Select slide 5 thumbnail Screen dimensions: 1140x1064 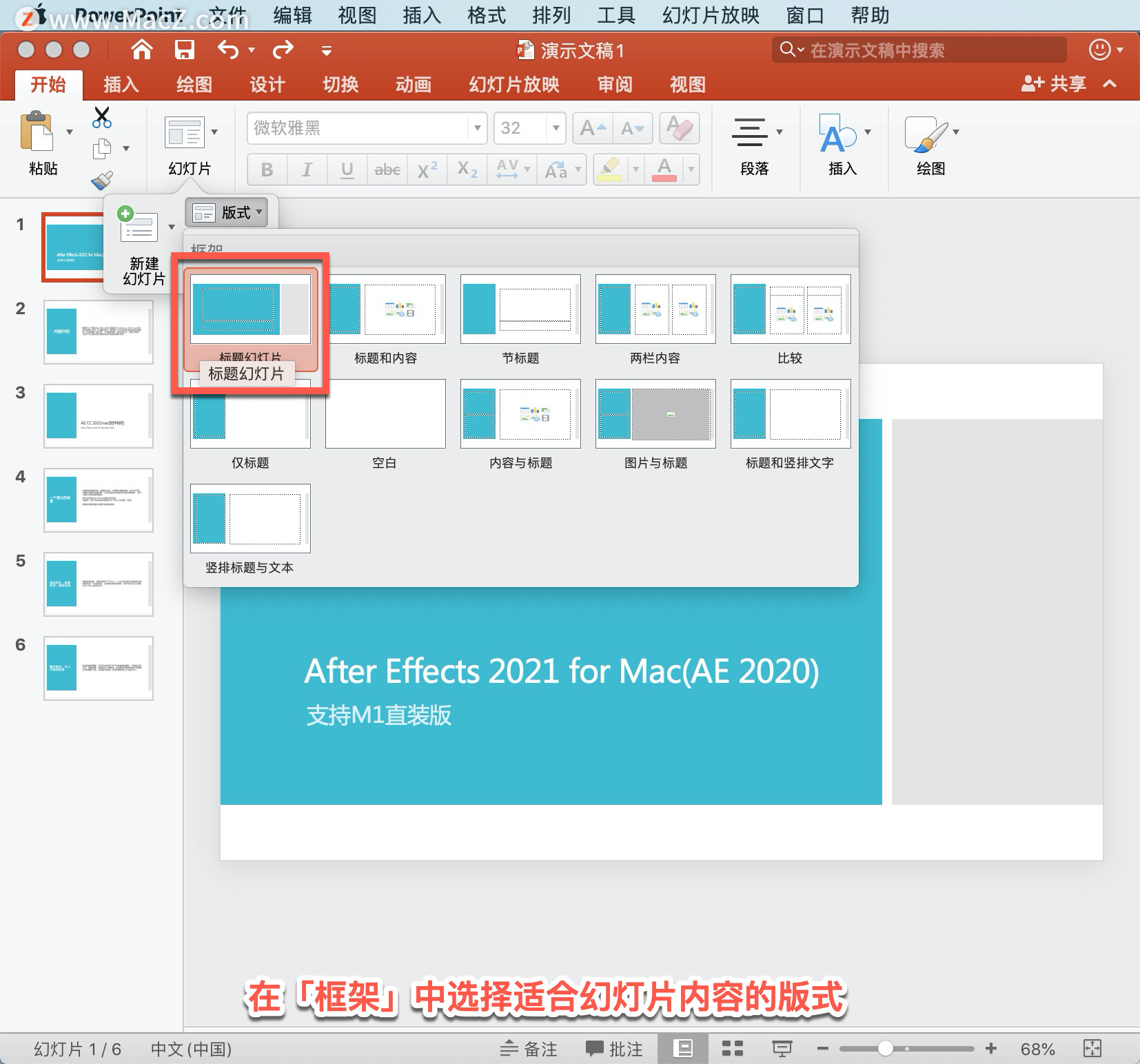click(x=99, y=584)
